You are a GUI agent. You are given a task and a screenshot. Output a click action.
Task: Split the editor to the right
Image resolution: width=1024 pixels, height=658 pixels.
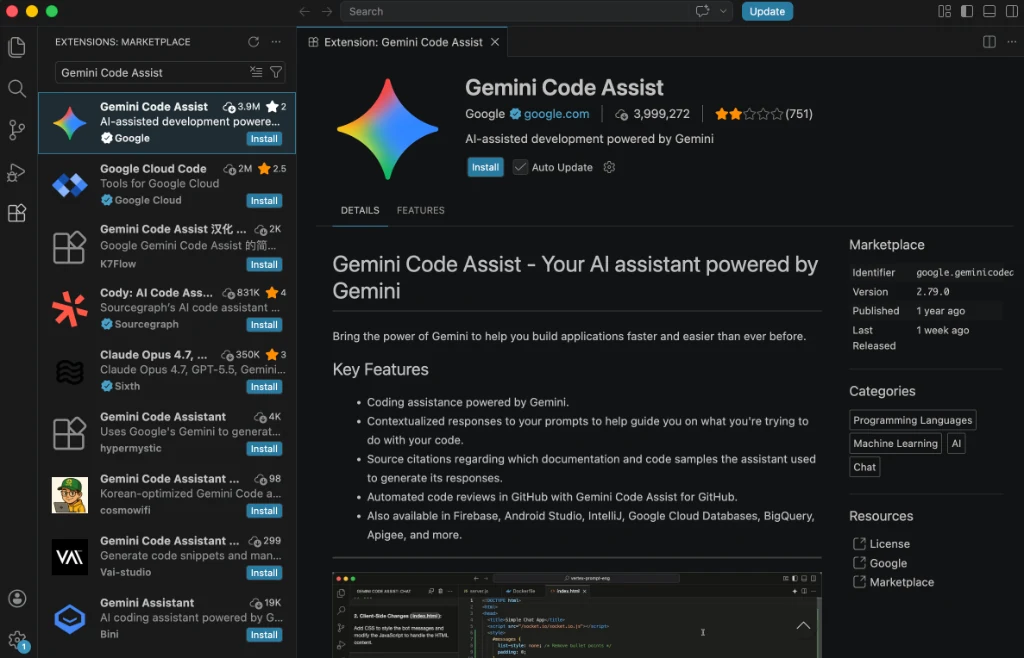coord(989,42)
